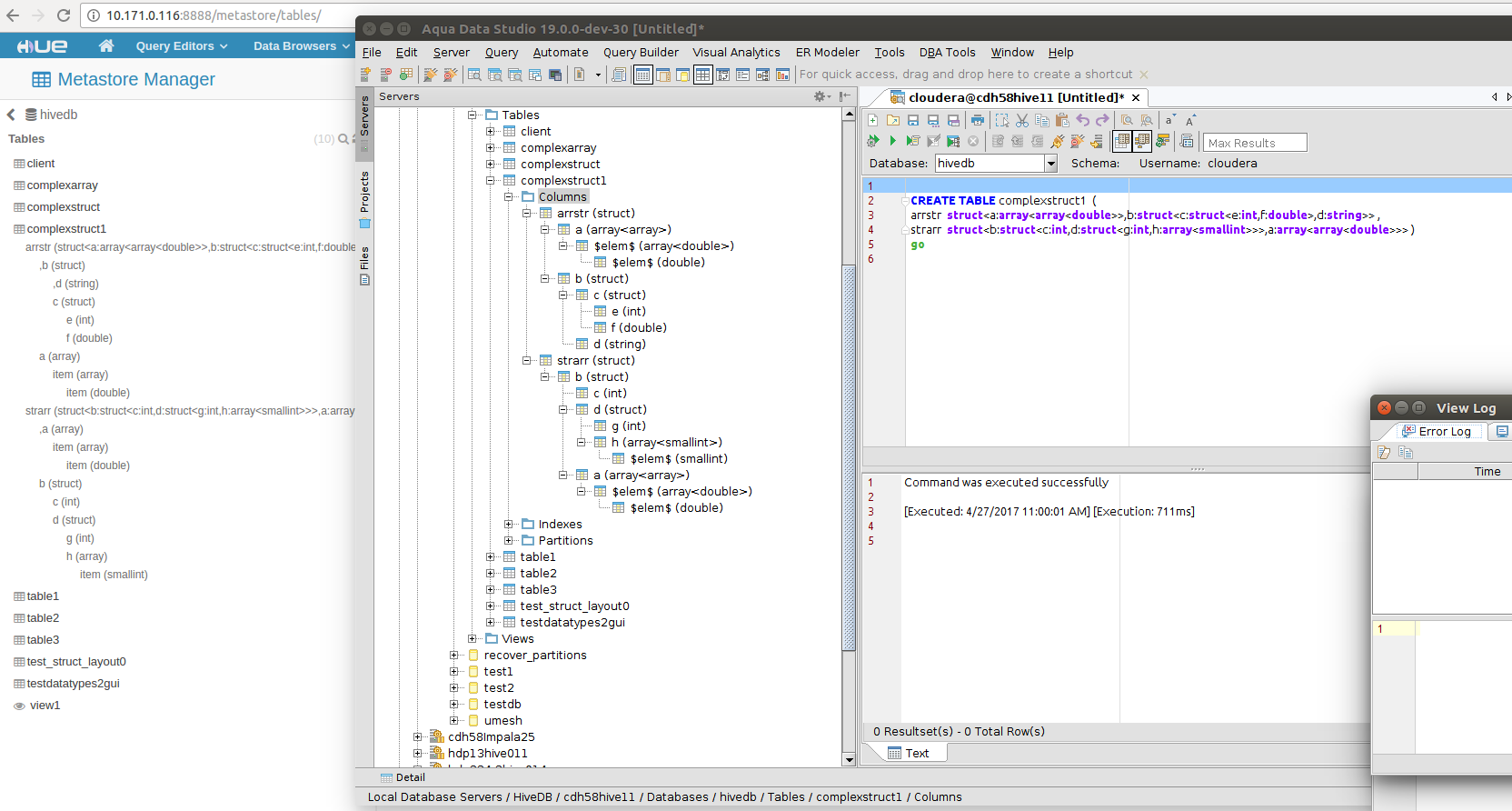Open the Database hivedb dropdown arrow
The width and height of the screenshot is (1512, 811).
point(1051,164)
